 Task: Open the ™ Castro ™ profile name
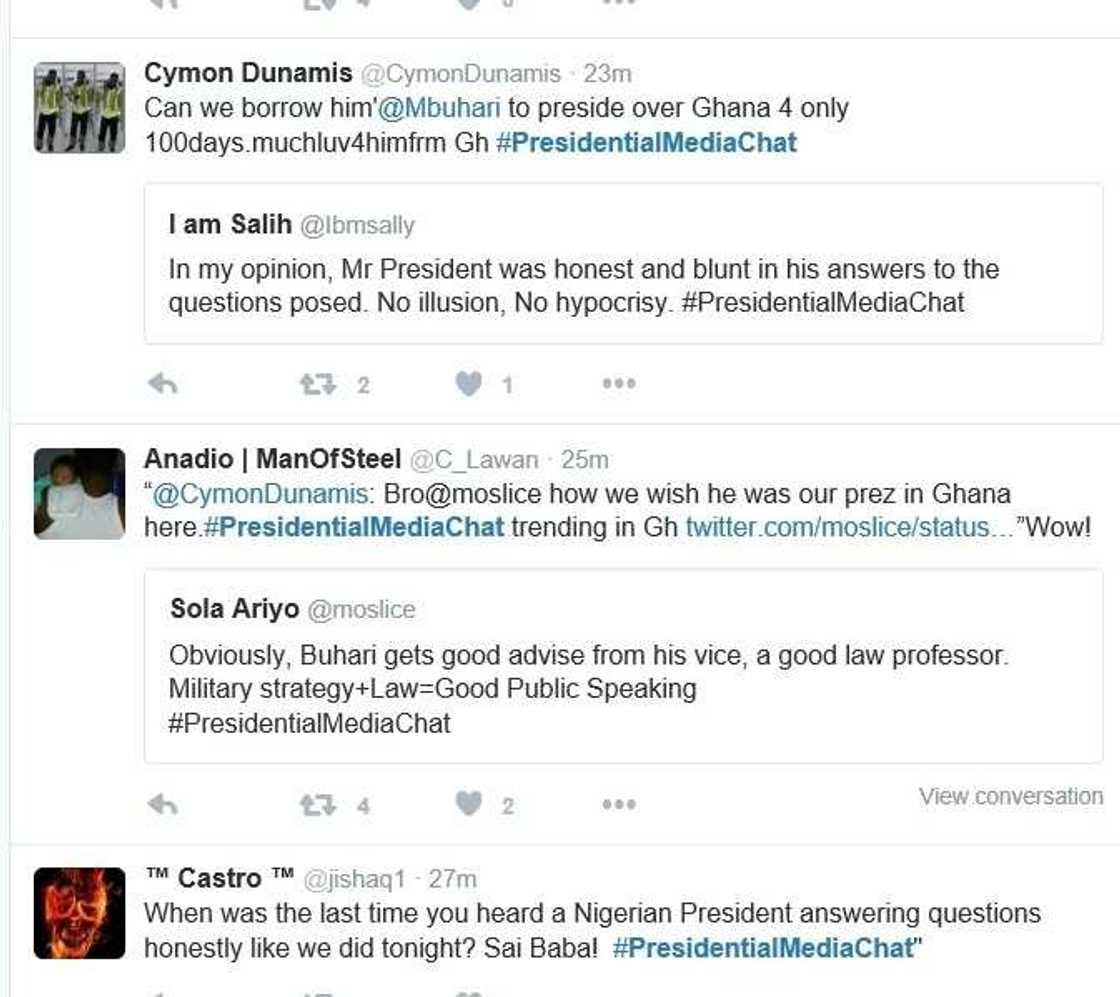[219, 878]
